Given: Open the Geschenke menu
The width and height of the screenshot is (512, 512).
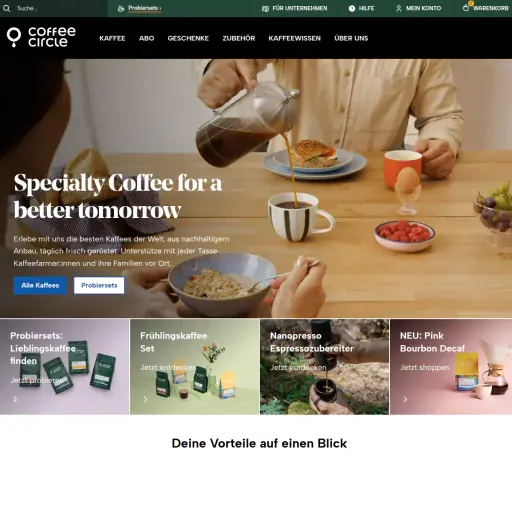Looking at the screenshot, I should tap(188, 38).
